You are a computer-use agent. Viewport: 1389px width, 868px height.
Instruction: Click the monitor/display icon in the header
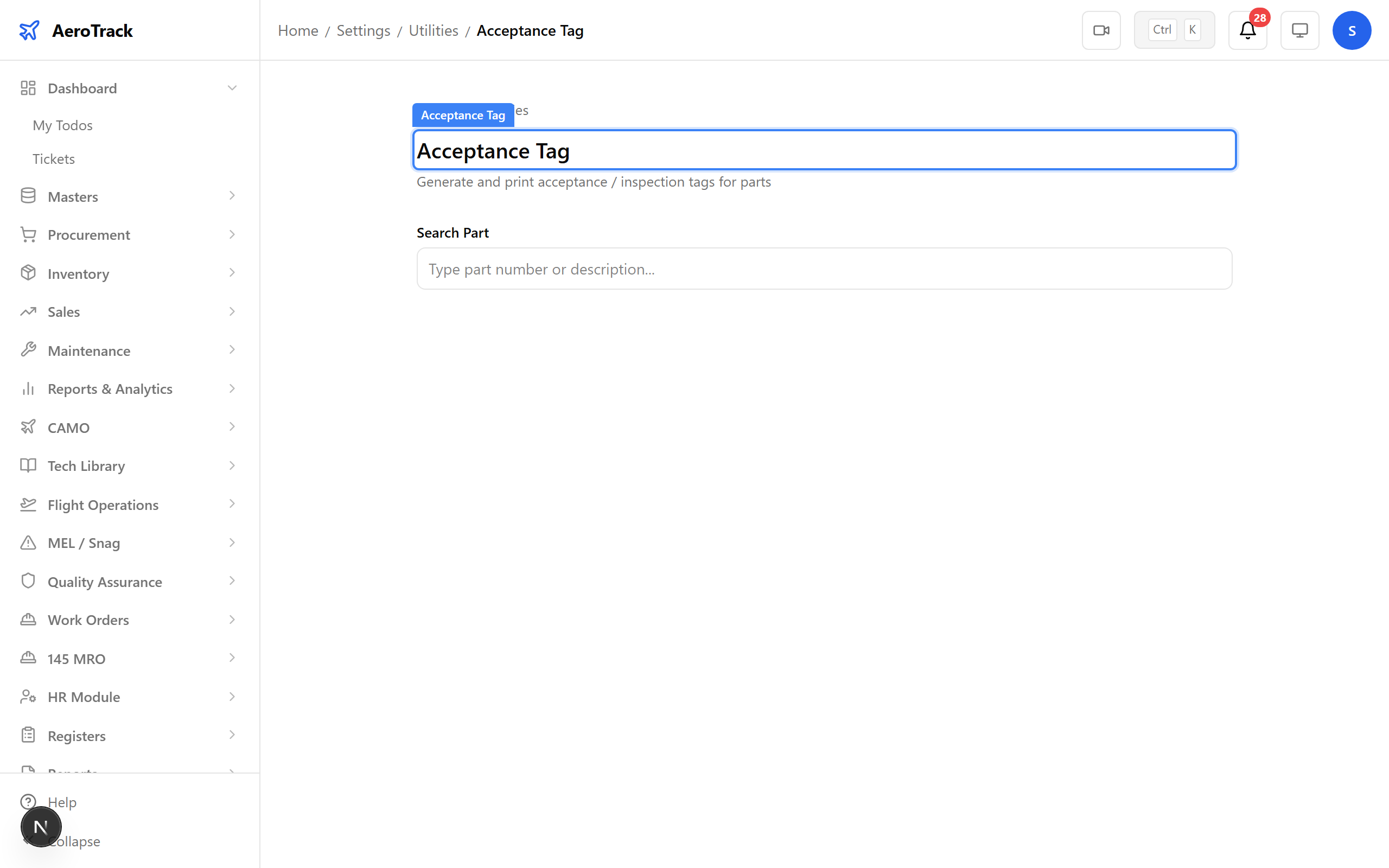tap(1299, 30)
